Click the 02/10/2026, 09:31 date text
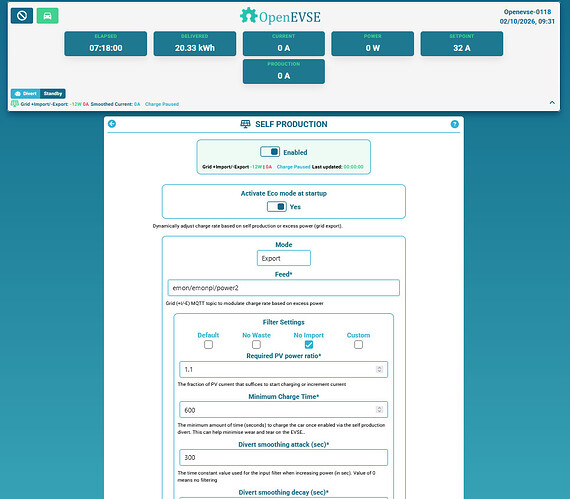The height and width of the screenshot is (499, 570). [x=527, y=21]
